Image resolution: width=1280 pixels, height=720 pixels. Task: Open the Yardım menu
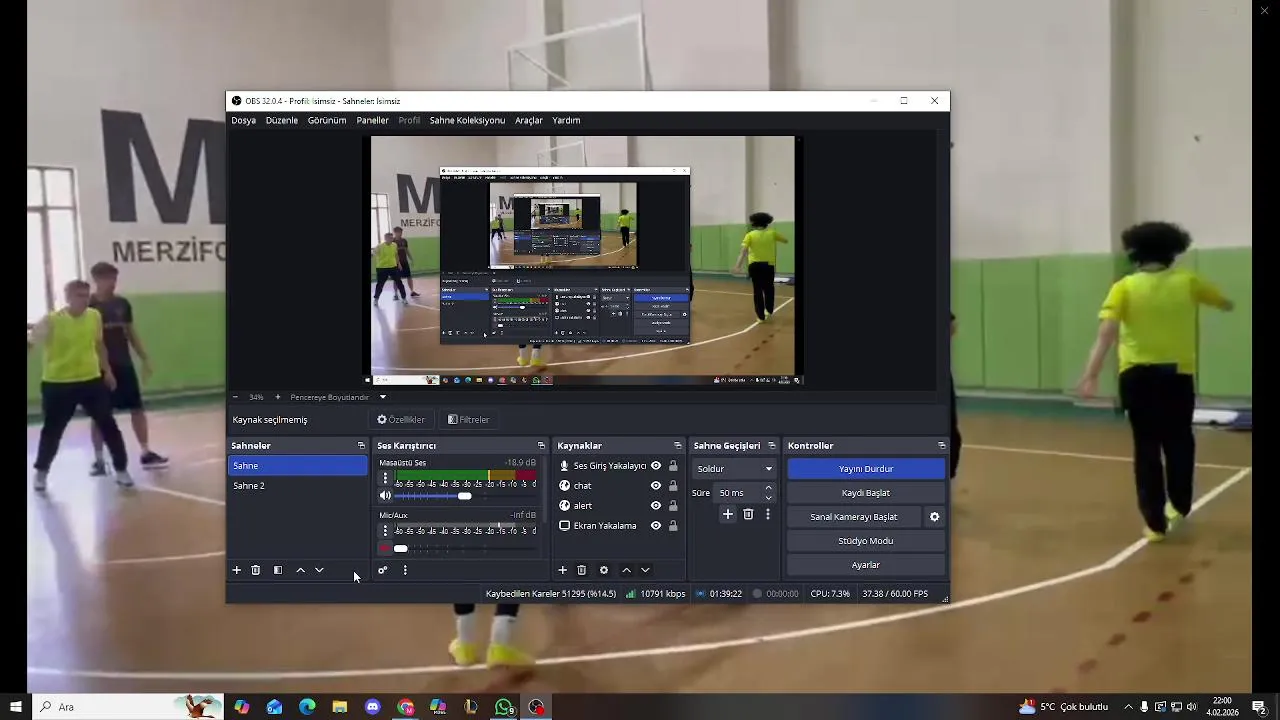[566, 120]
